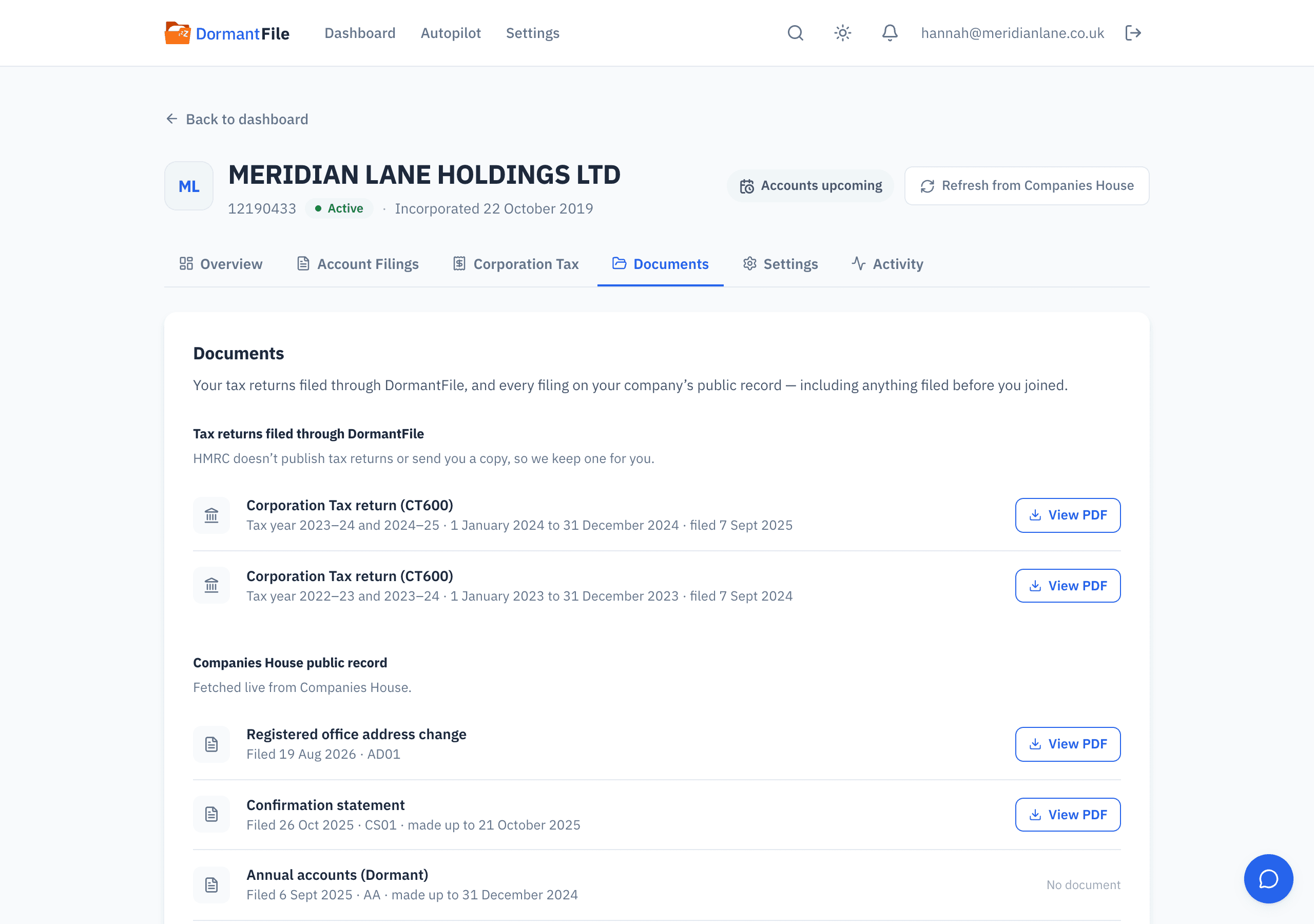
Task: Click the back arrow icon beside Back to dashboard
Action: [x=171, y=119]
